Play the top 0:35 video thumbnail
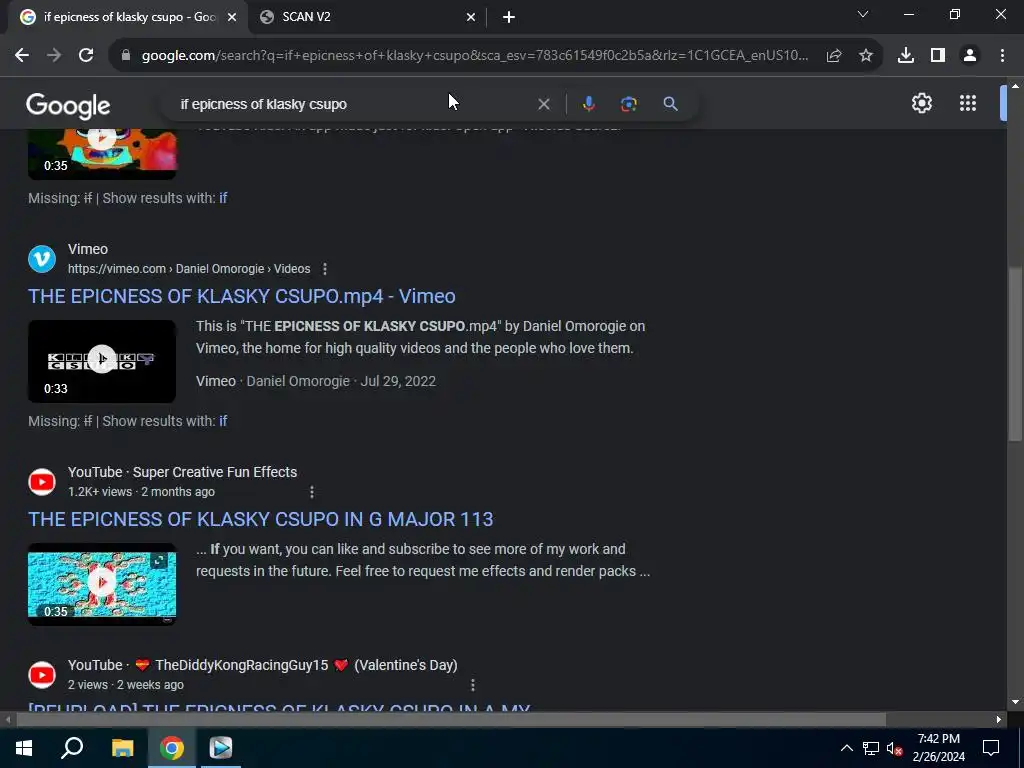1024x768 pixels. pos(102,153)
